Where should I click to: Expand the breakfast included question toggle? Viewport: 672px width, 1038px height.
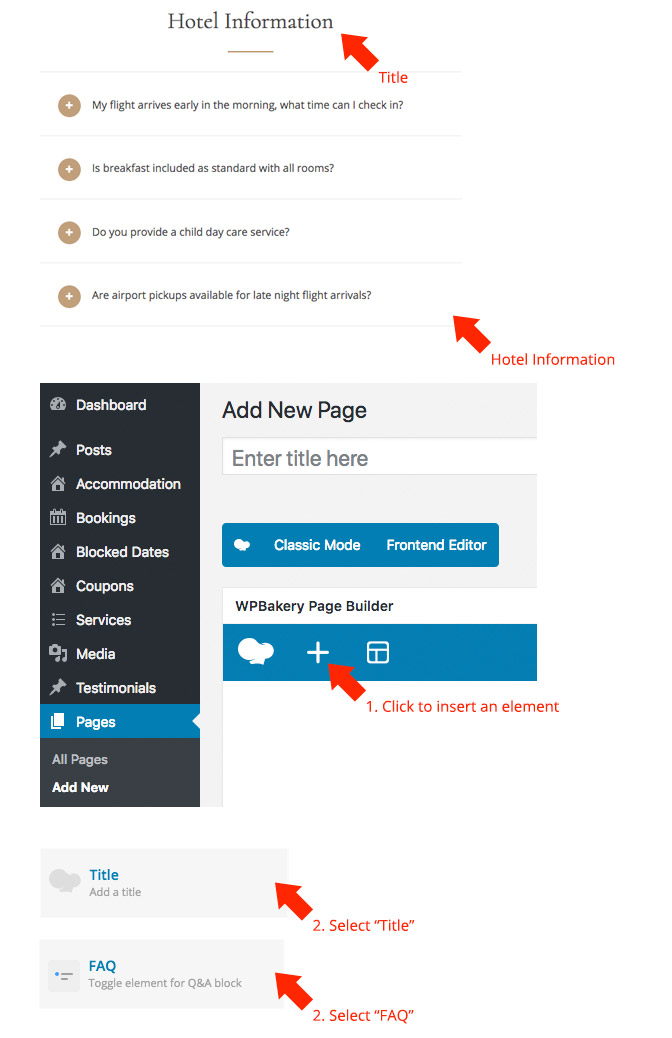pos(70,169)
